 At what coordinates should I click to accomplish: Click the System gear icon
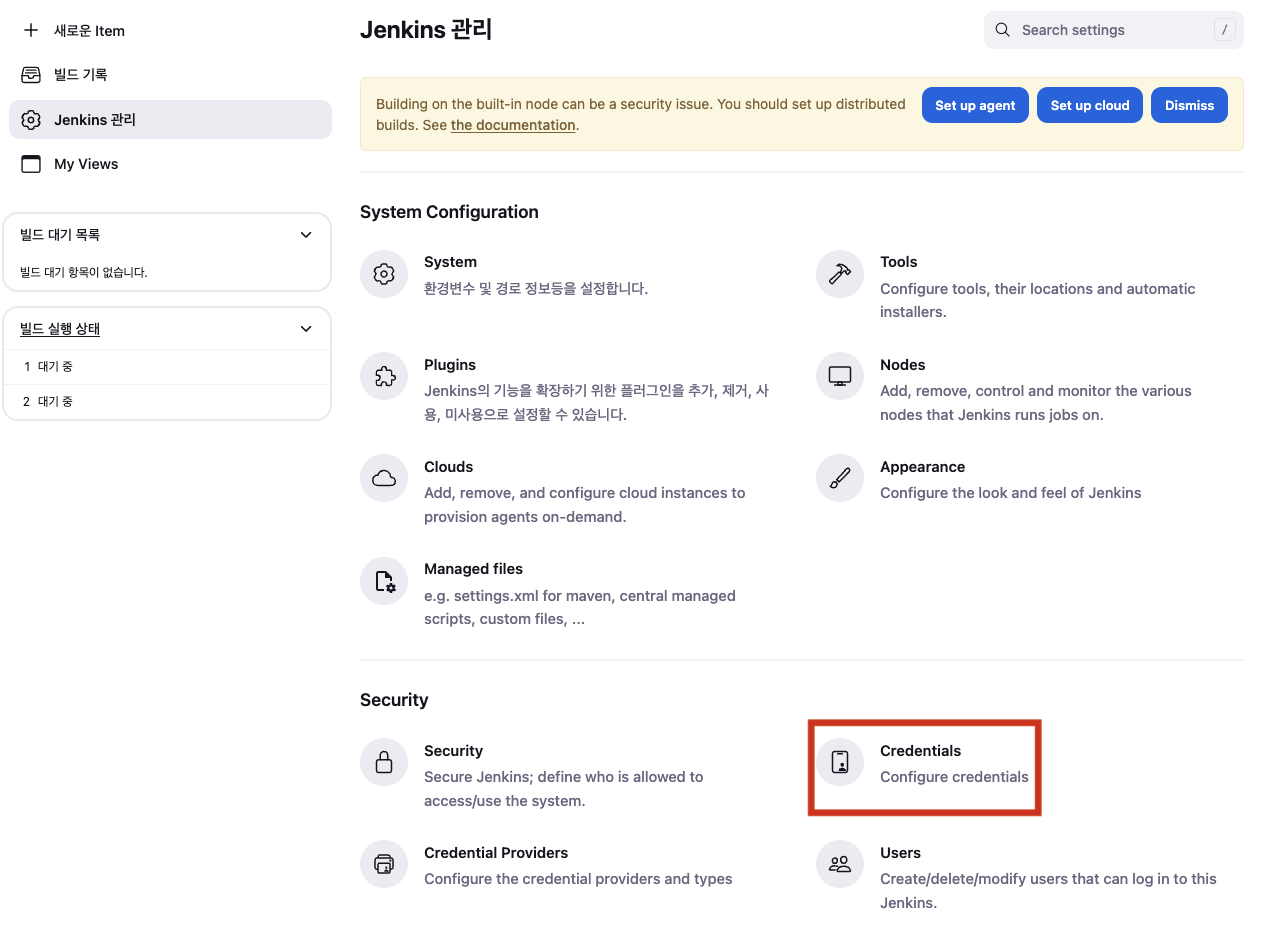pyautogui.click(x=384, y=274)
